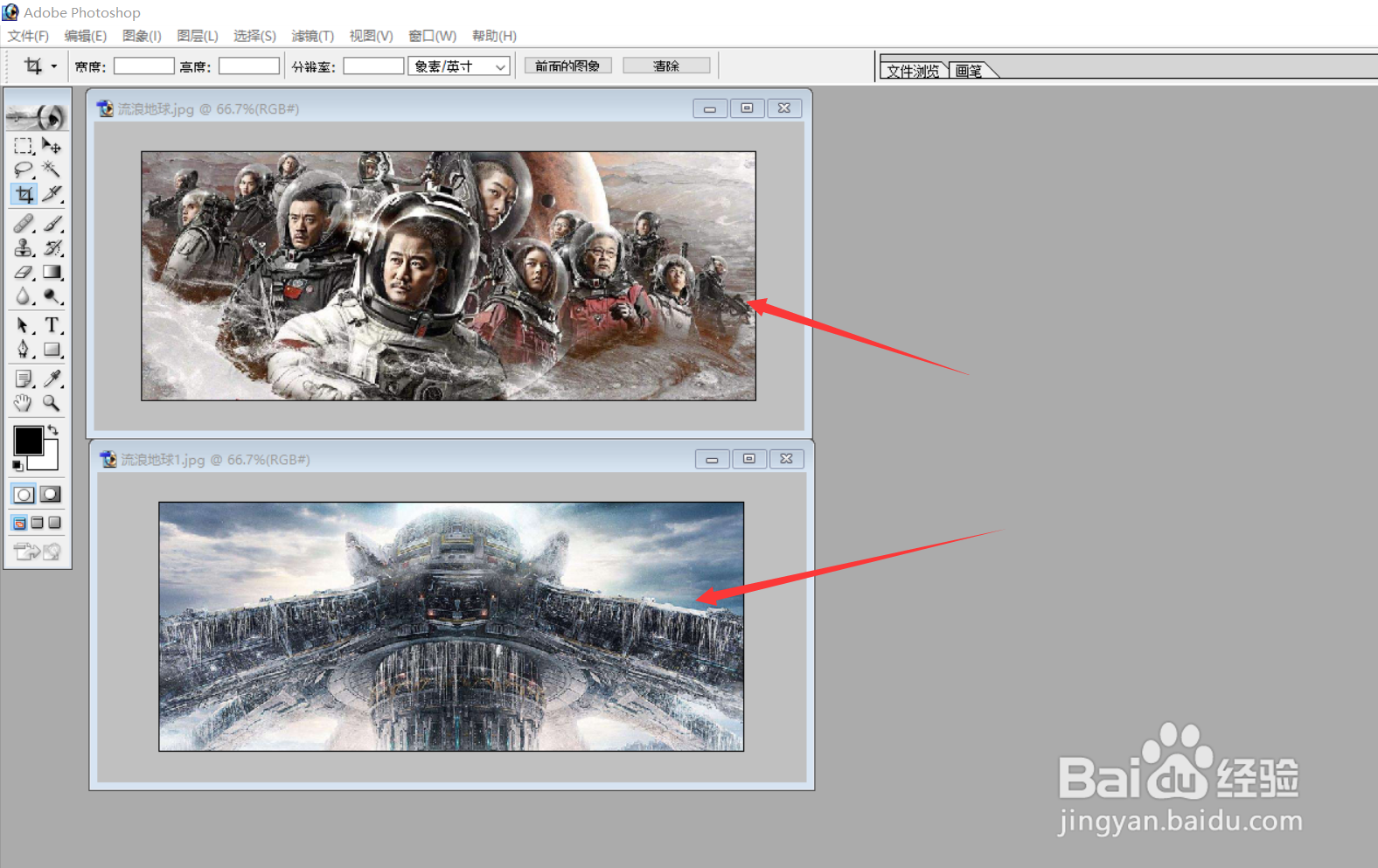The height and width of the screenshot is (868, 1378).
Task: Switch to Standard editing mode
Action: pos(24,494)
